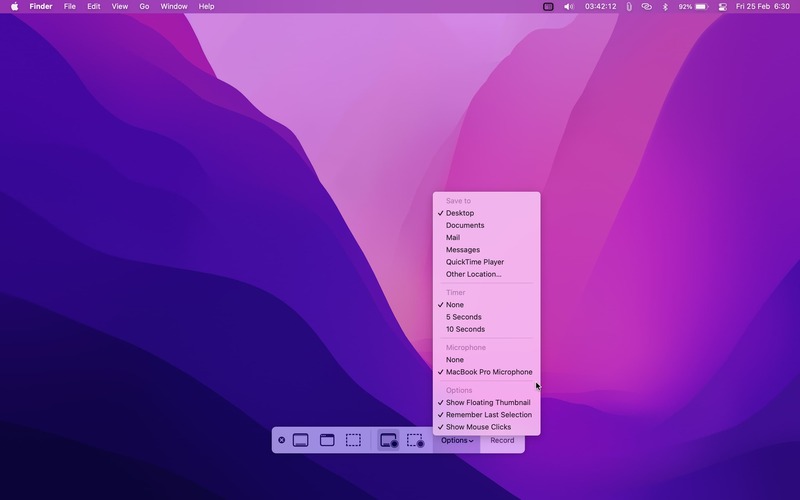
Task: Close the screenshot toolbar with X
Action: pyautogui.click(x=281, y=440)
